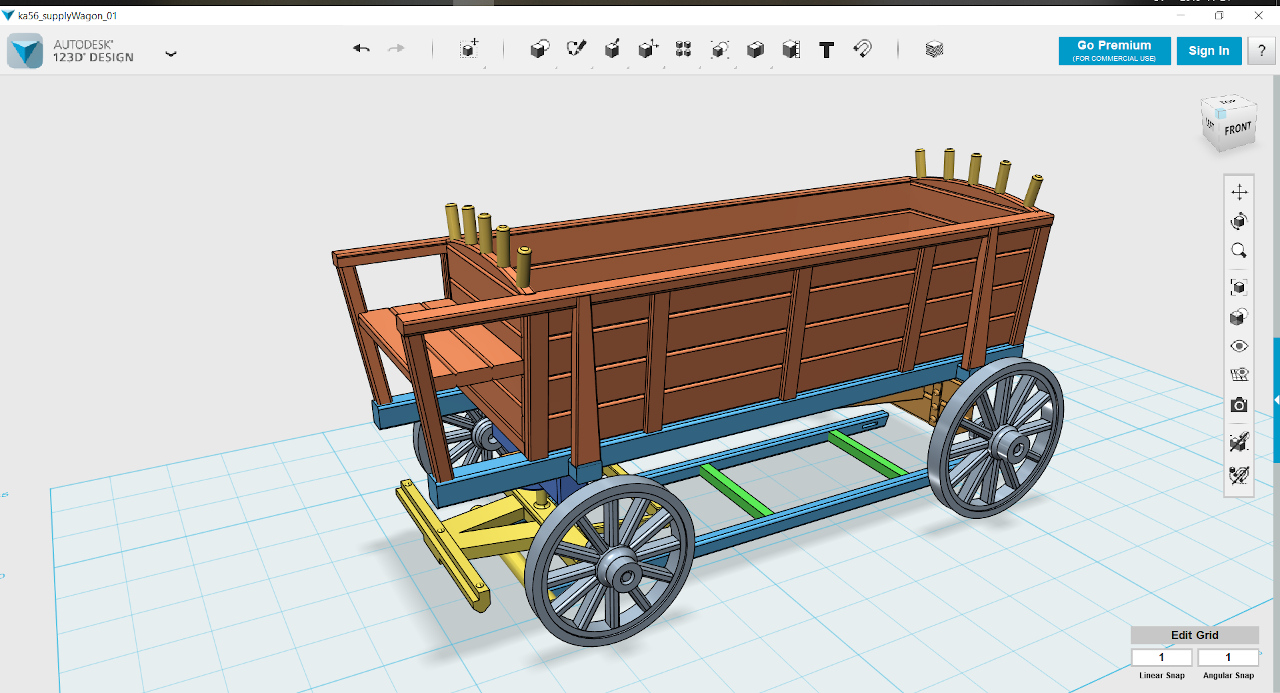Select the Orbit navigation tool
Screen dimensions: 1280x693
[1239, 221]
